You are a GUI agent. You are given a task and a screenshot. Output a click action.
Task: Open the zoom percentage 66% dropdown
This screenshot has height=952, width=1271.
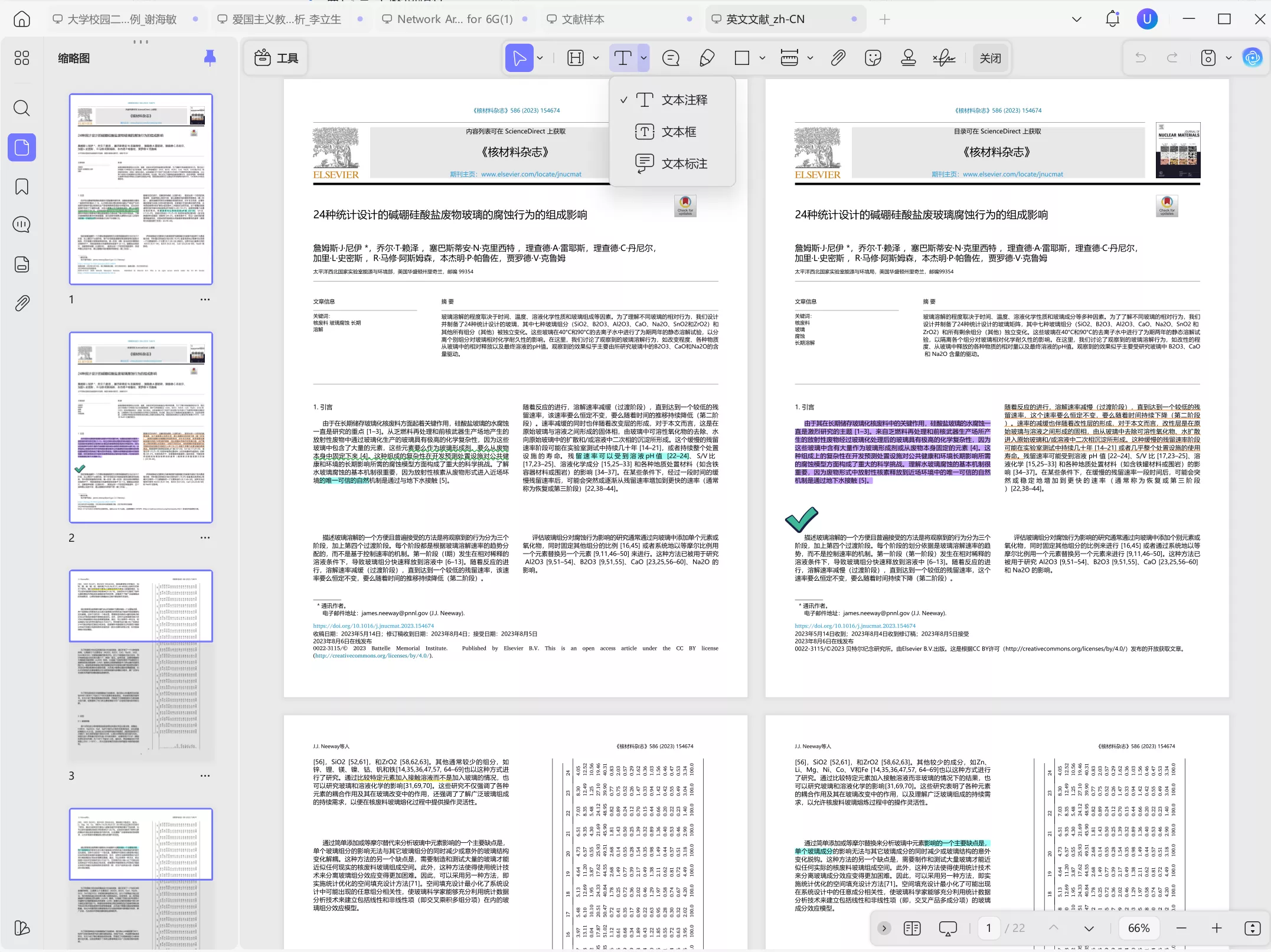(x=1138, y=928)
